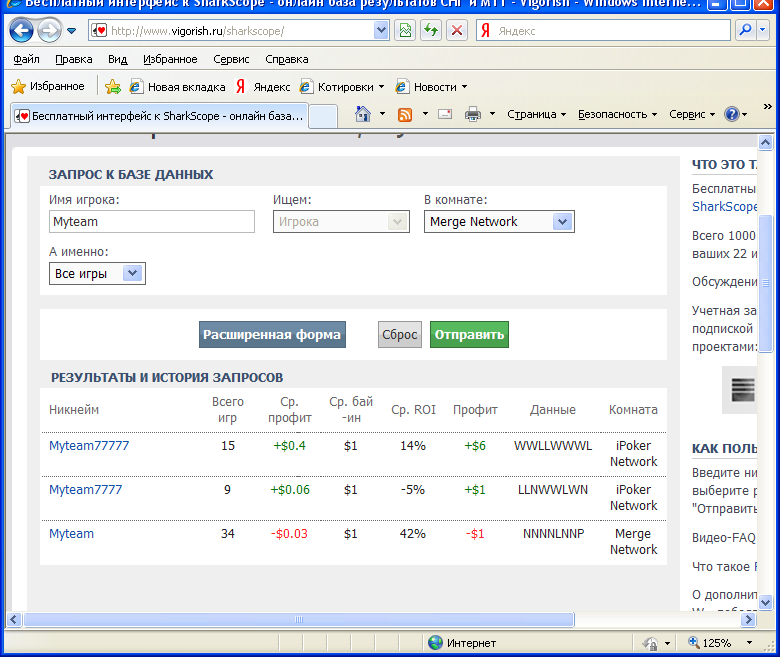This screenshot has width=780, height=657.
Task: Click the Имя игрока text field
Action: 152,221
